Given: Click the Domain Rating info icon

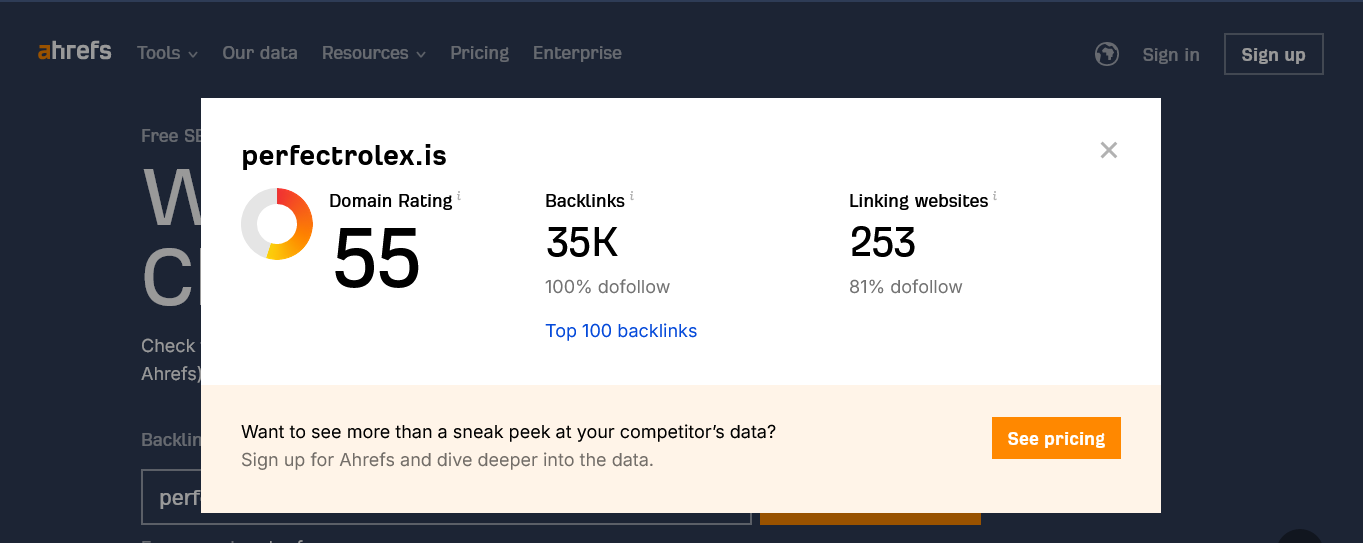Looking at the screenshot, I should 459,196.
